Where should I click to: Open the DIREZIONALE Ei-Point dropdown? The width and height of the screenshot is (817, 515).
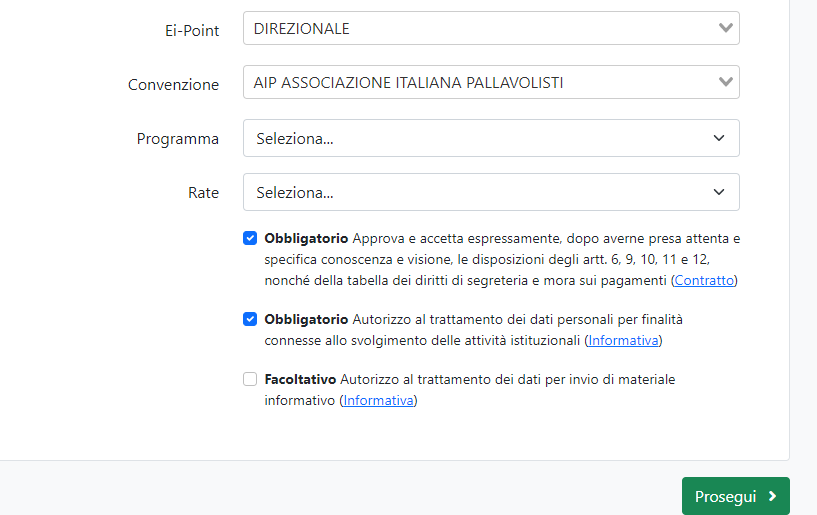[x=491, y=28]
